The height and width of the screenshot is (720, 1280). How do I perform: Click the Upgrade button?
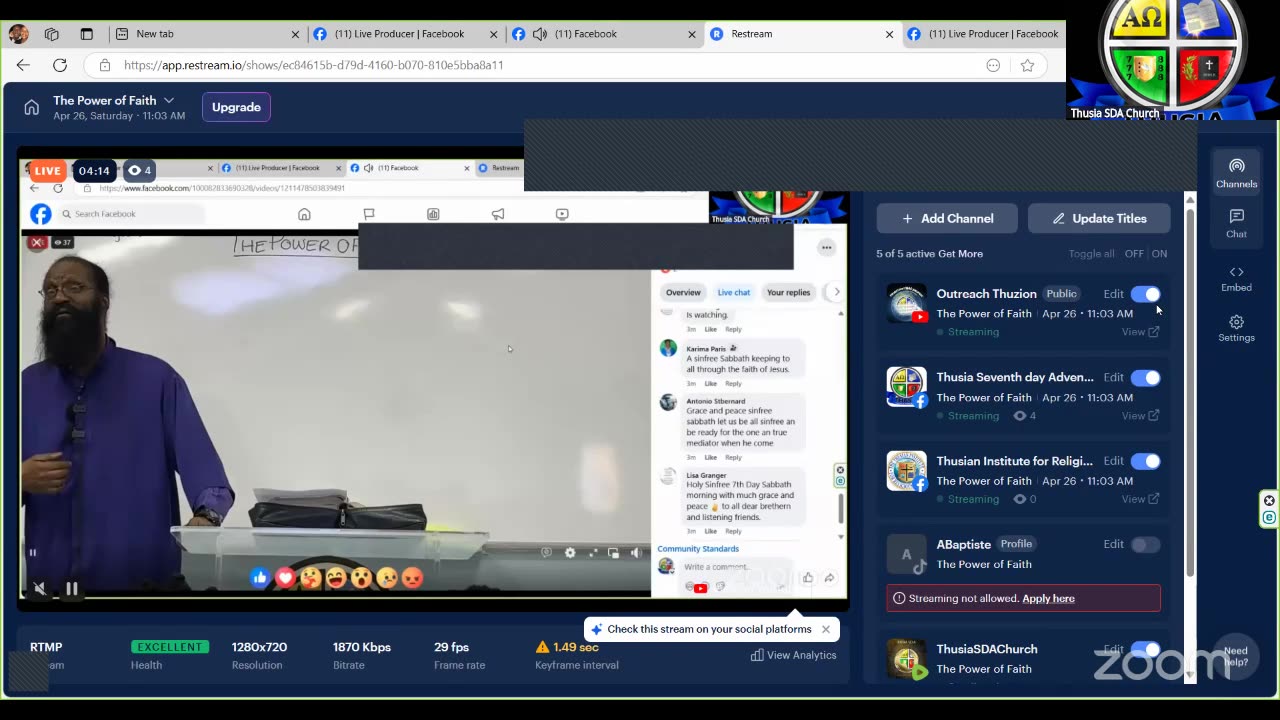236,107
